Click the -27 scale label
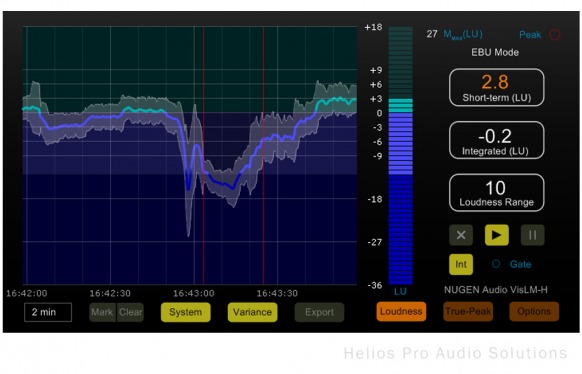 click(375, 242)
